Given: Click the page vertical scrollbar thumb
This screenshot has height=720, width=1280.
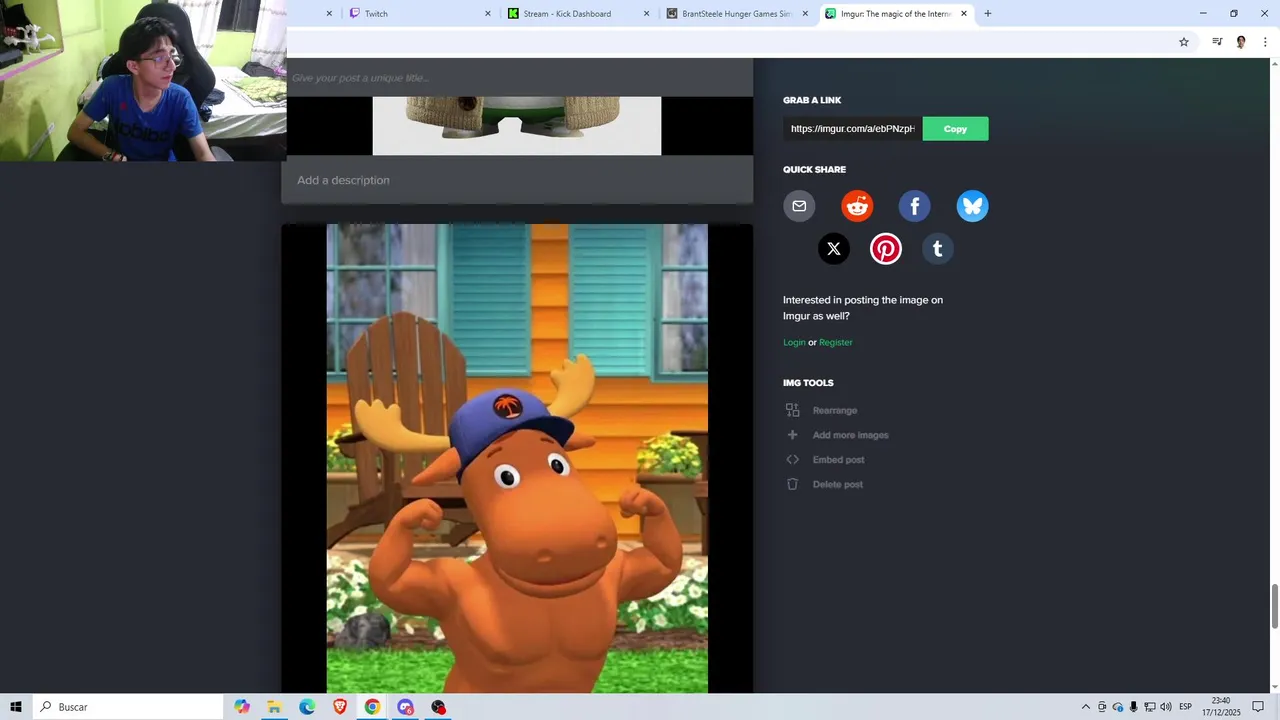Looking at the screenshot, I should (1274, 606).
